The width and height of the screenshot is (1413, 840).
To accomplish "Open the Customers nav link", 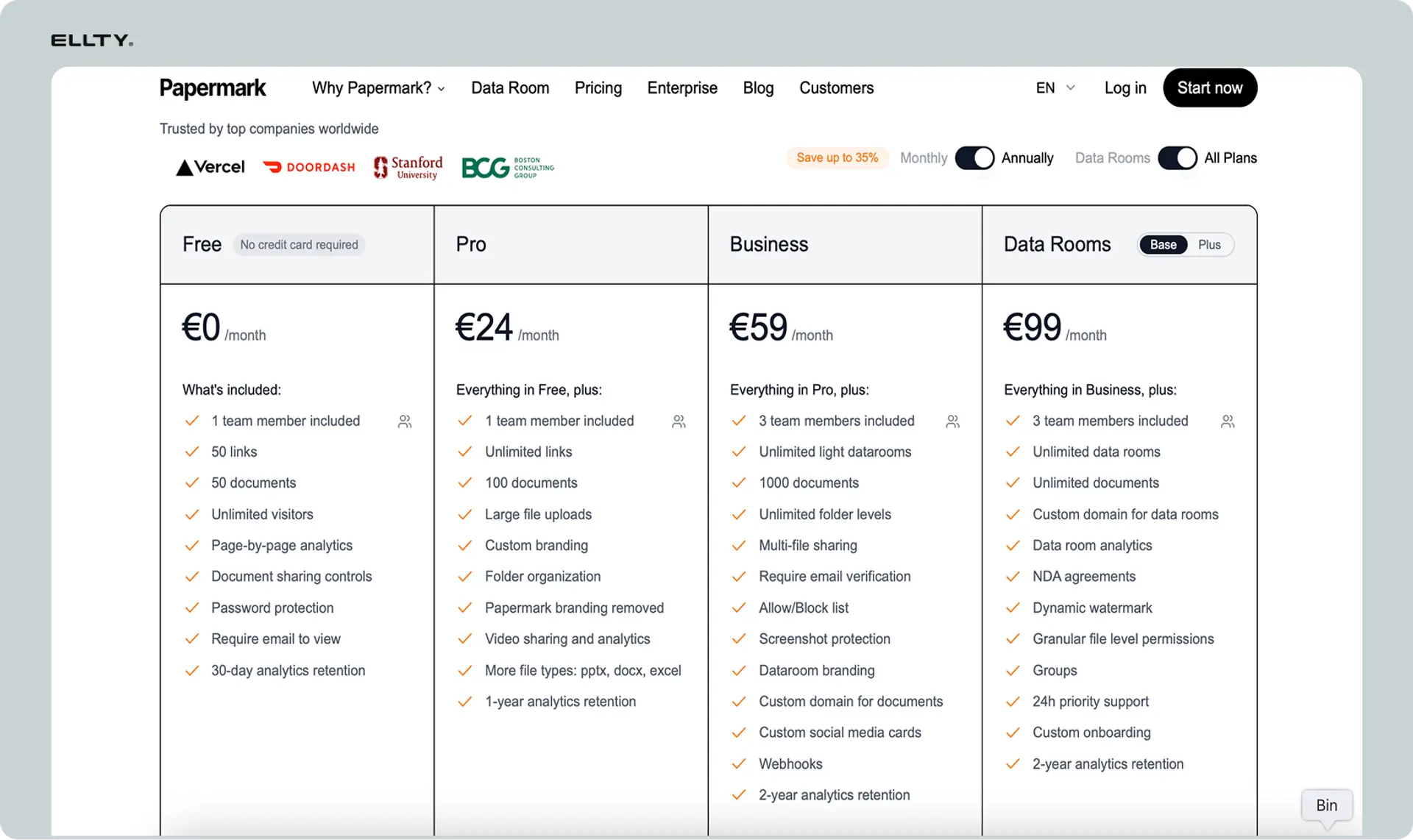I will tap(836, 88).
